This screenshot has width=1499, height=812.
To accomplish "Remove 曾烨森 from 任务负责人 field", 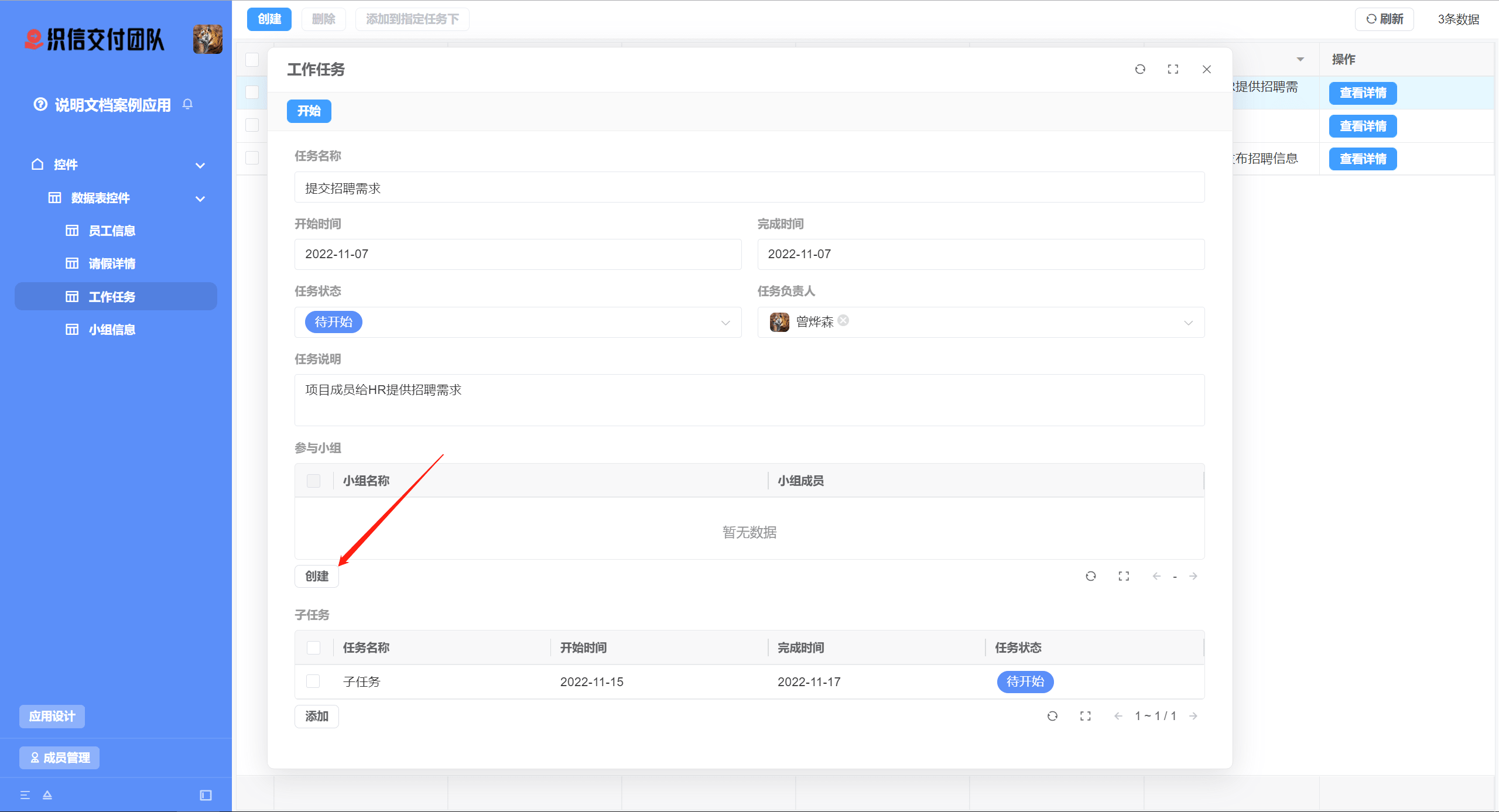I will 843,320.
